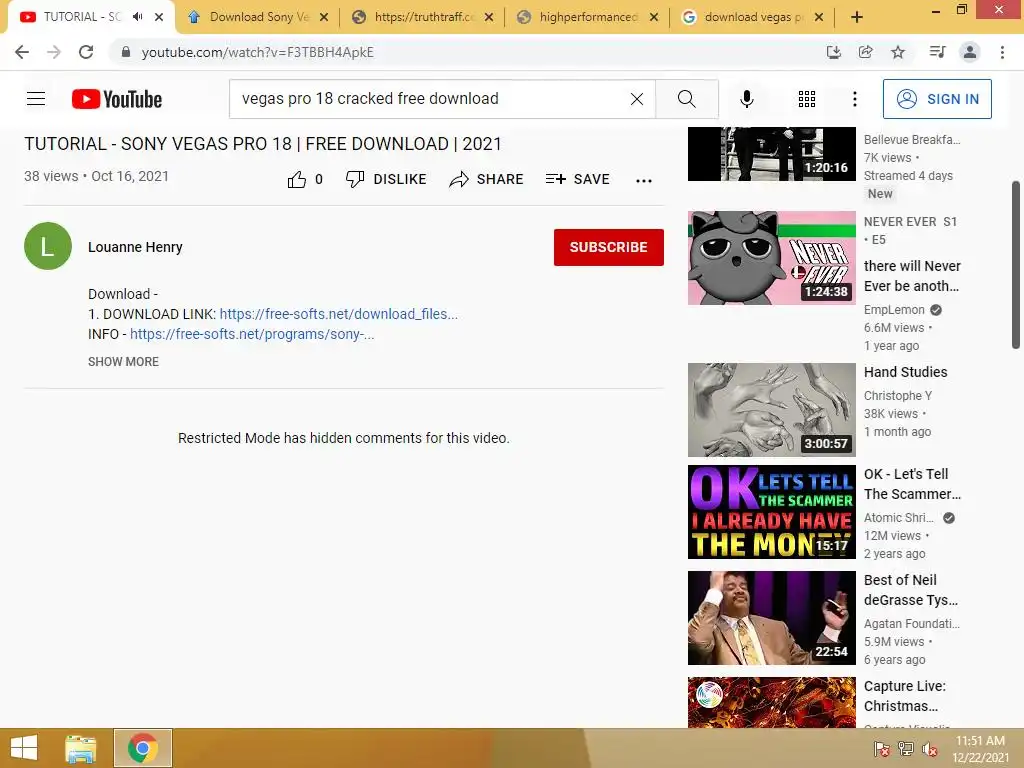Open the free-softs.net download_files link

pos(338,313)
